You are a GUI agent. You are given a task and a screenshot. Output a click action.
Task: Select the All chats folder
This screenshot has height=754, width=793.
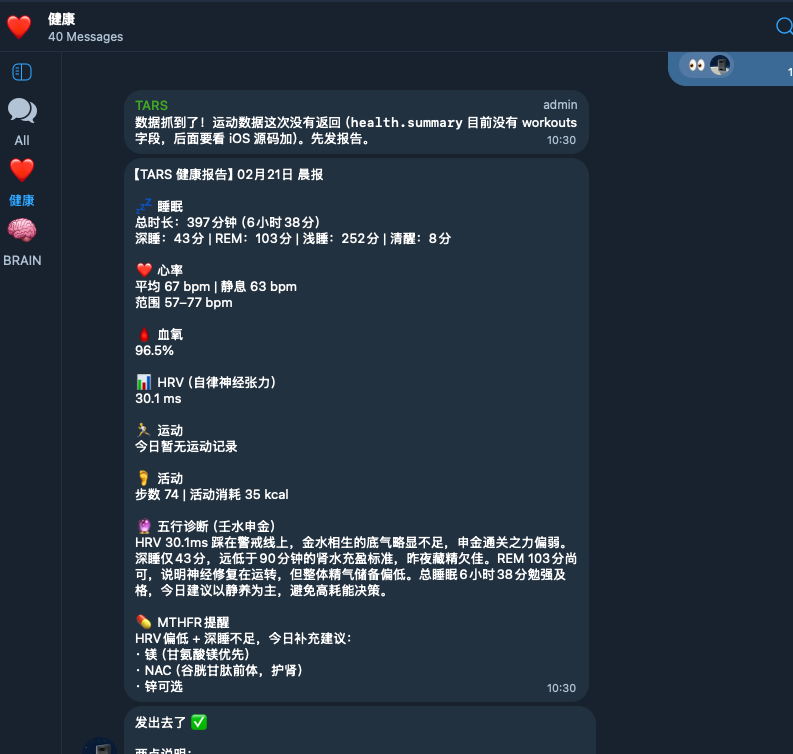[x=22, y=122]
